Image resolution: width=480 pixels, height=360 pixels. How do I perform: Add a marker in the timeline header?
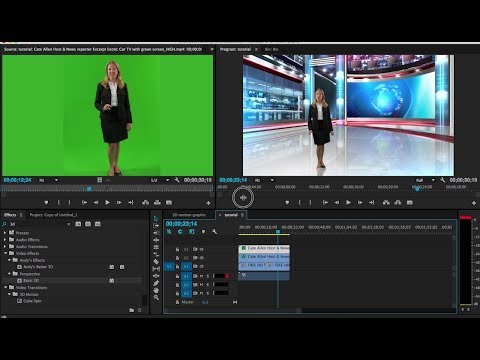tap(203, 232)
